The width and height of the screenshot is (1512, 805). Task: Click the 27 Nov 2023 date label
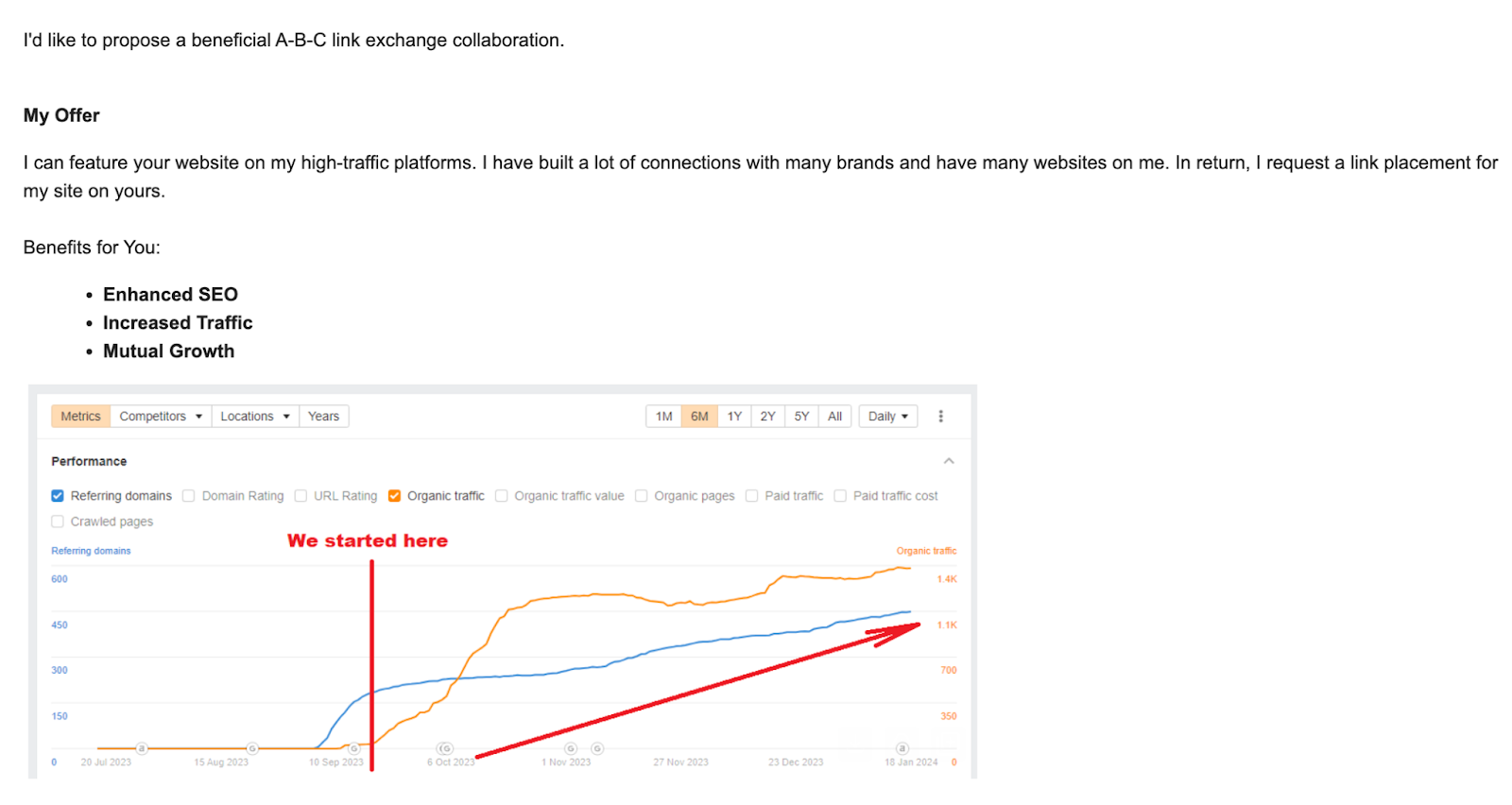(x=680, y=762)
